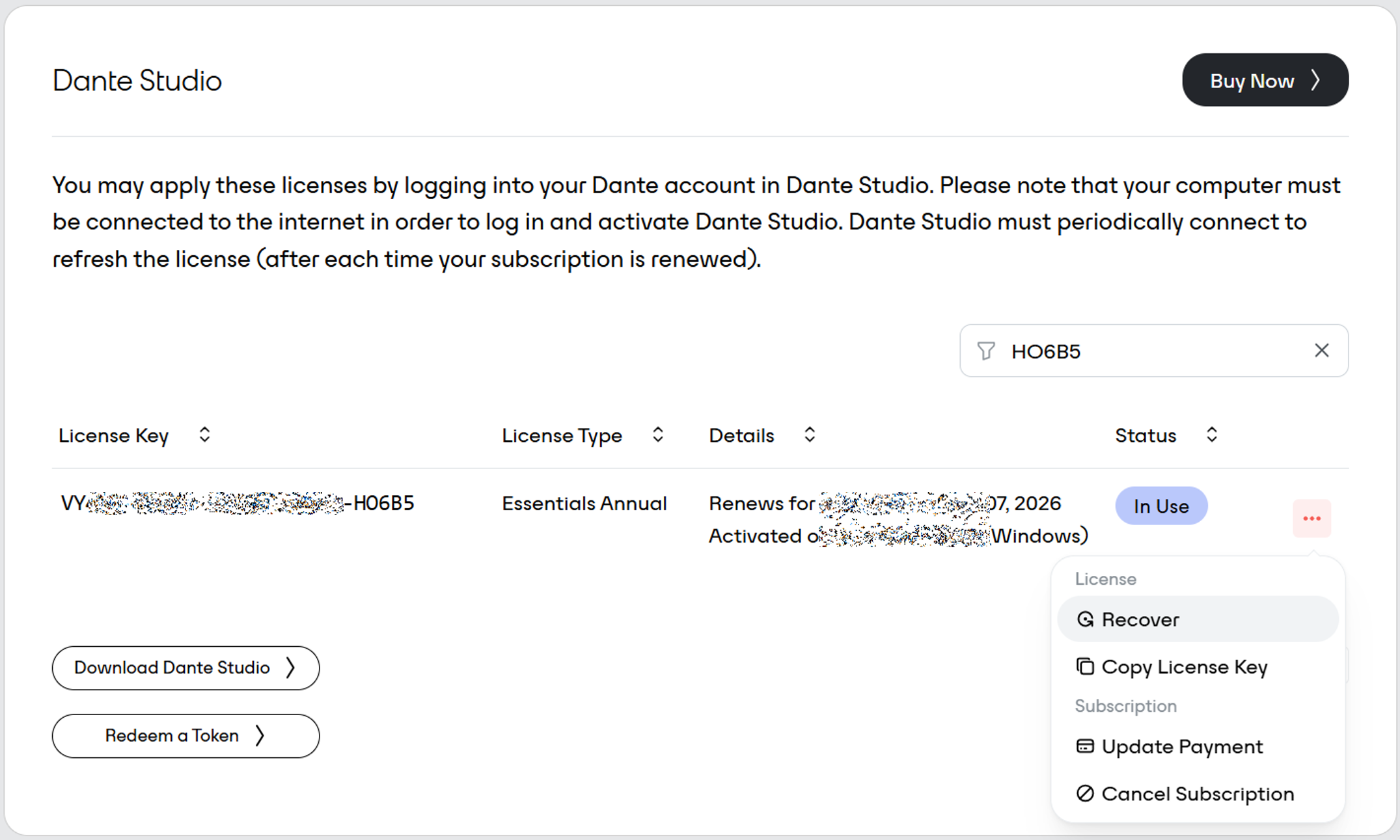The image size is (1400, 840).
Task: Clear the HO6B5 filter text
Action: pyautogui.click(x=1321, y=351)
